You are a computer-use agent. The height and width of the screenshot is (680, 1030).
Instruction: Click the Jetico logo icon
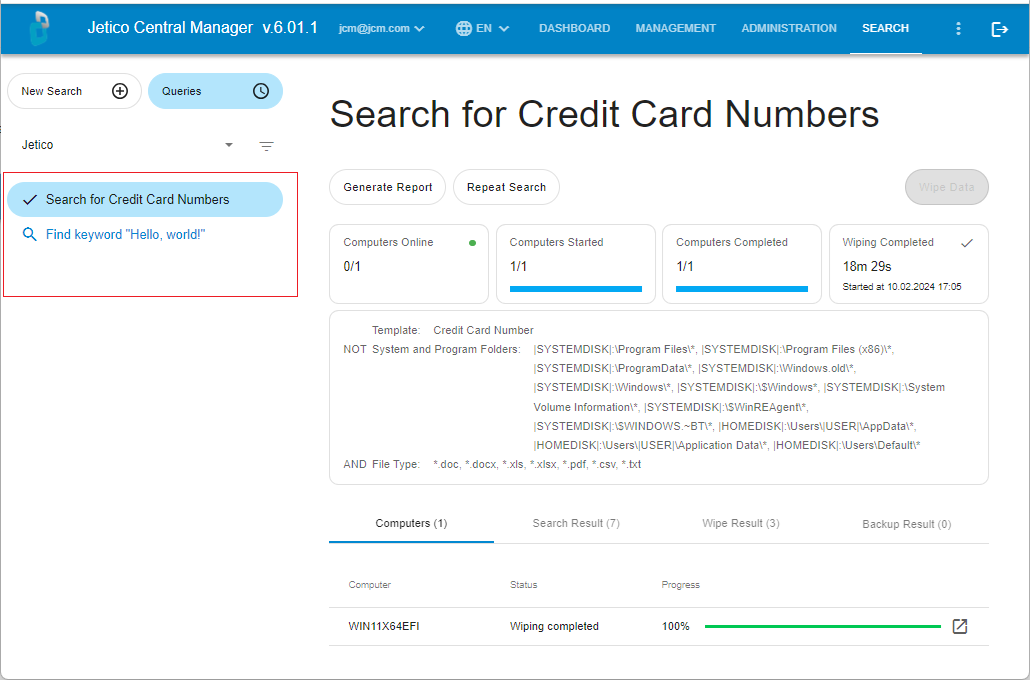[39, 28]
